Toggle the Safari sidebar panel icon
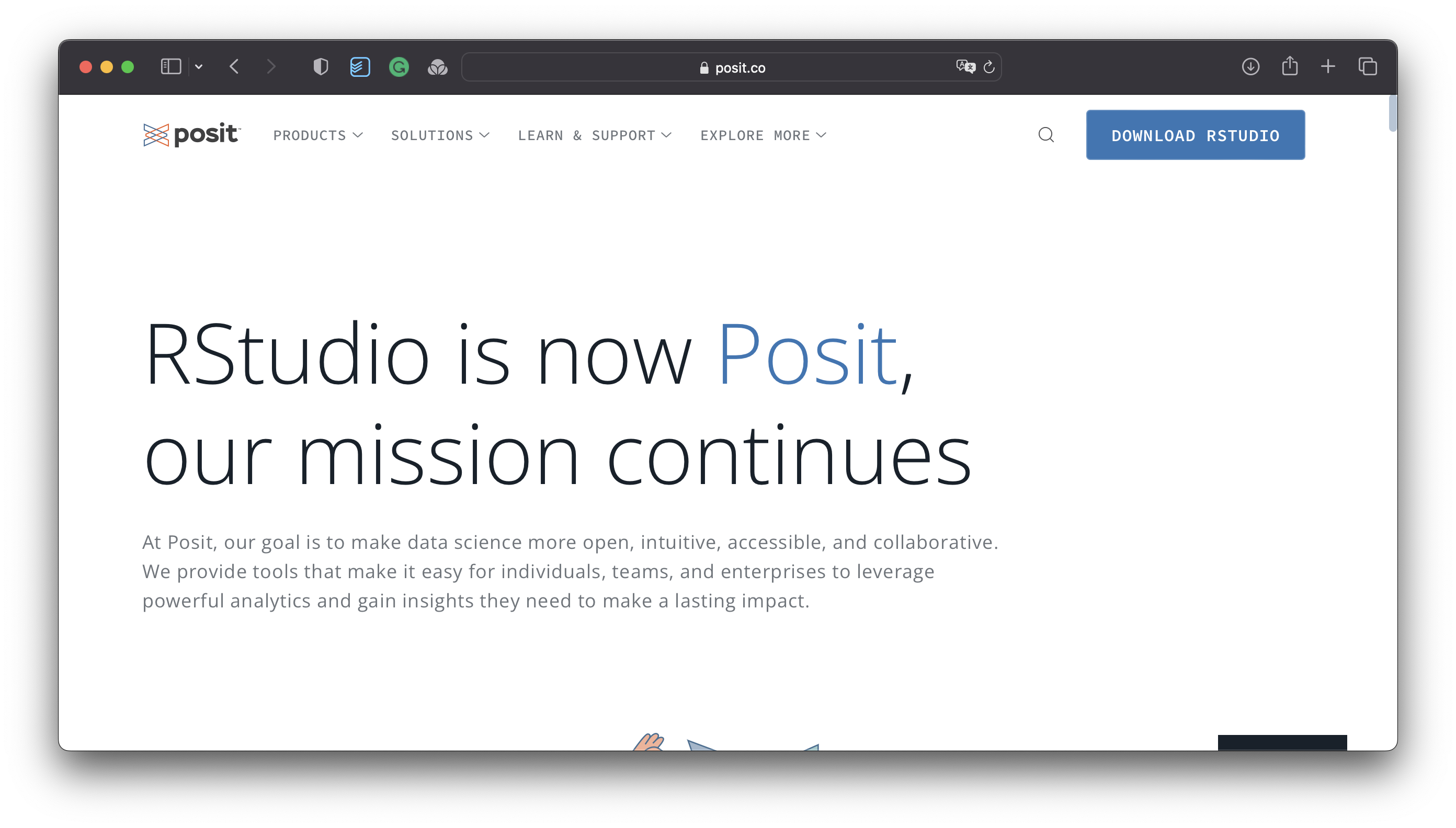1456x828 pixels. pyautogui.click(x=170, y=67)
